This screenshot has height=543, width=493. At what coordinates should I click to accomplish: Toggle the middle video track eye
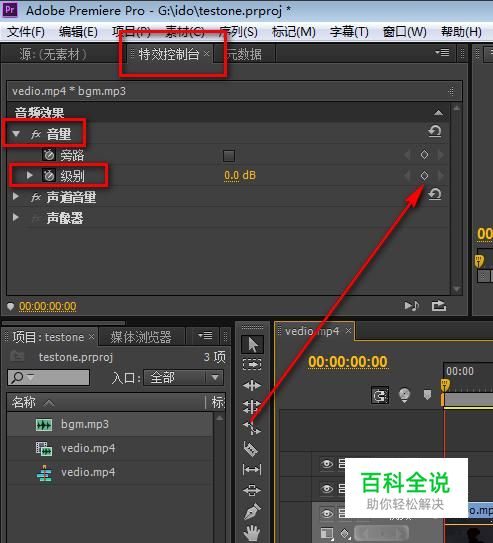pos(326,488)
